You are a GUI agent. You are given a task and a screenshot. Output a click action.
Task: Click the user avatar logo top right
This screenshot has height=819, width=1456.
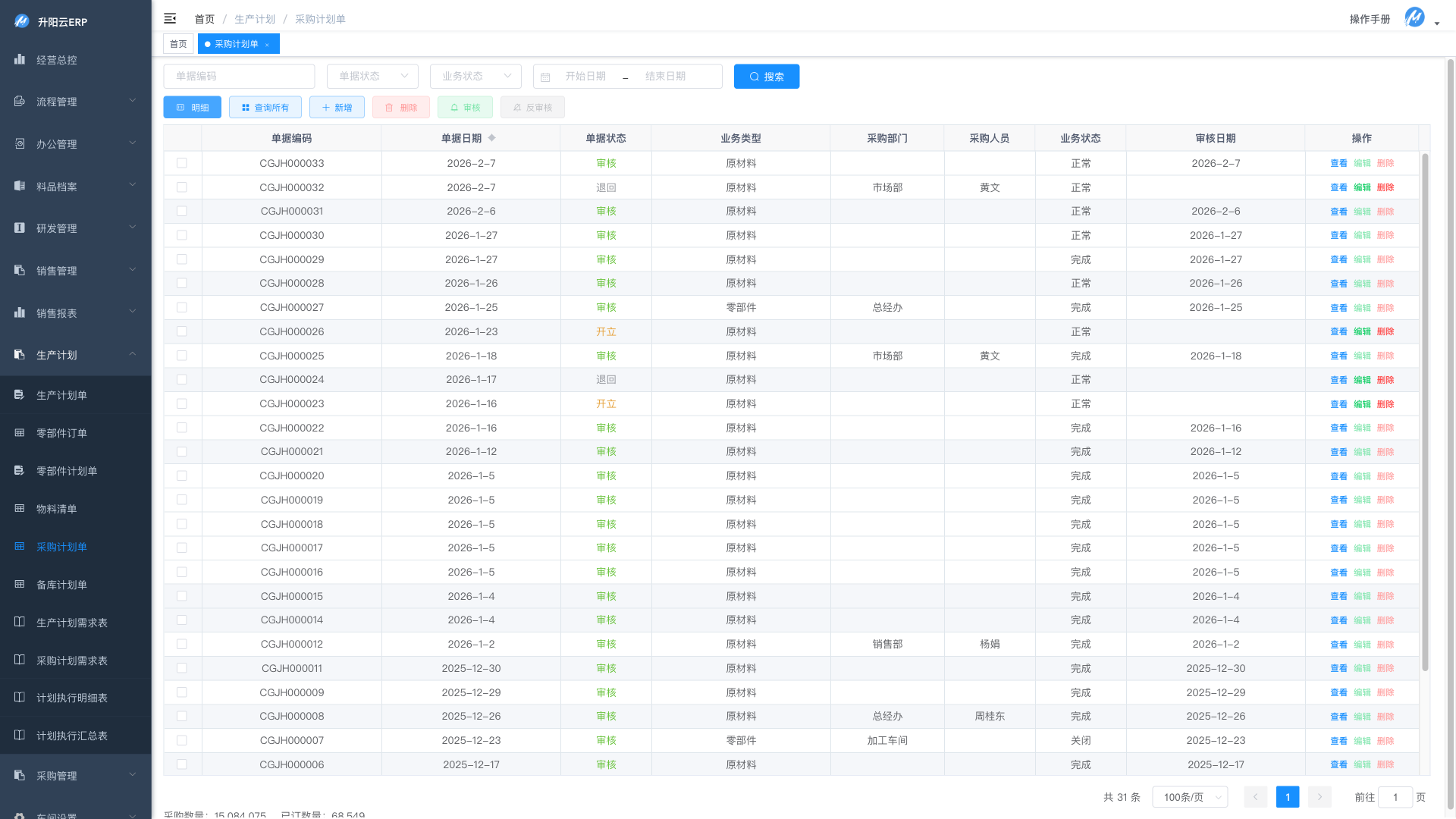[x=1414, y=17]
